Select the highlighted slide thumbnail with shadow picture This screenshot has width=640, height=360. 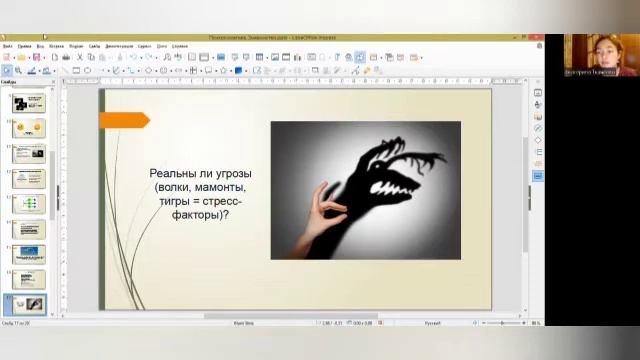[25, 304]
